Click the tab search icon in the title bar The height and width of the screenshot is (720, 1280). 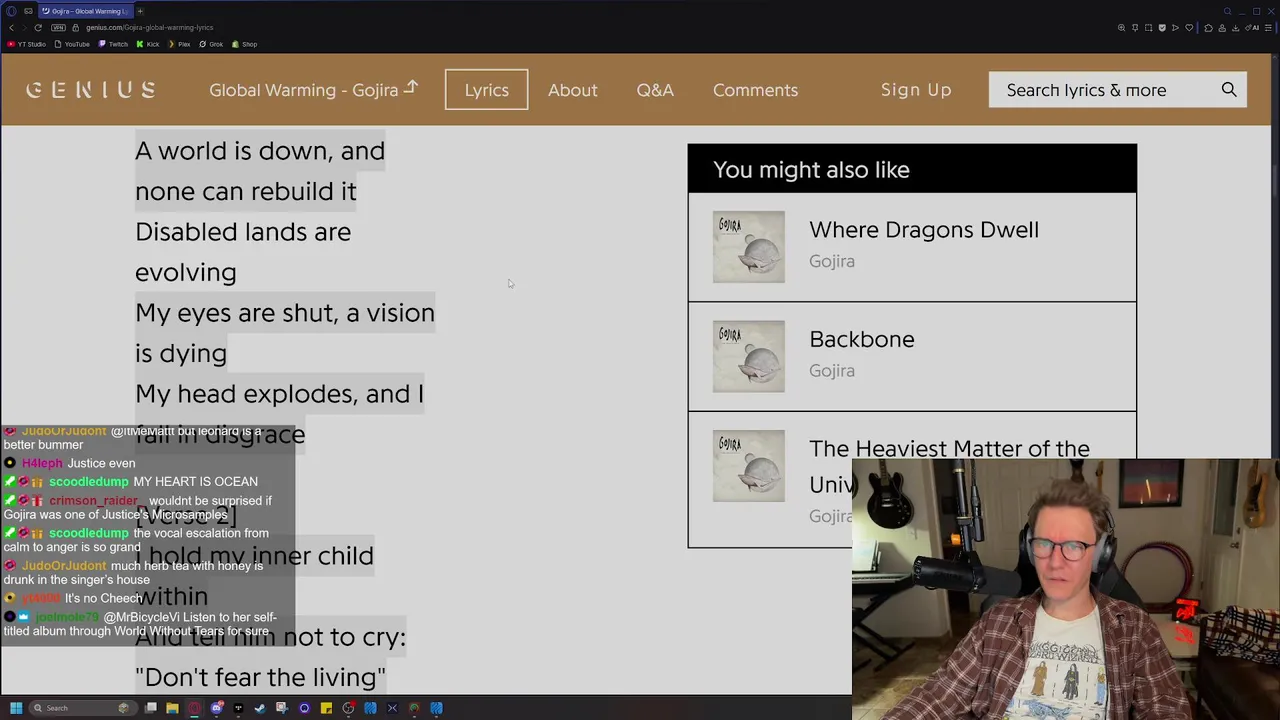pos(1228,11)
